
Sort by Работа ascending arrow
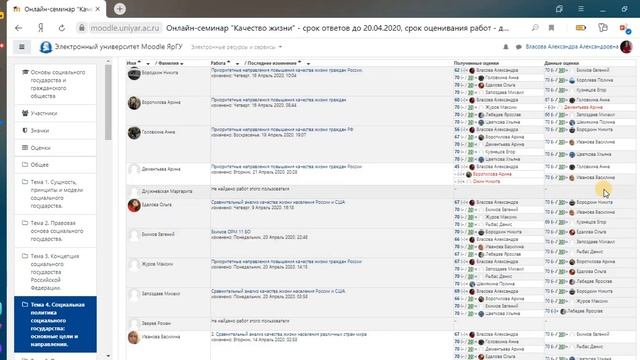(229, 62)
